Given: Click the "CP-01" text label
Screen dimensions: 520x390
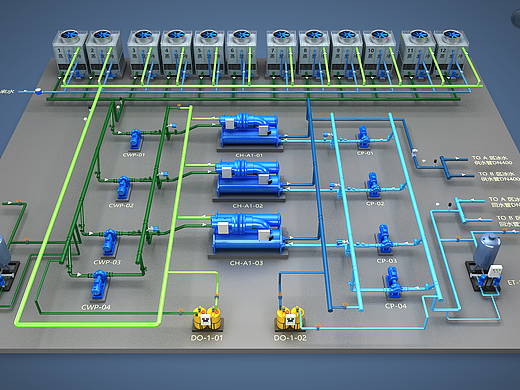Looking at the screenshot, I should click(365, 153).
